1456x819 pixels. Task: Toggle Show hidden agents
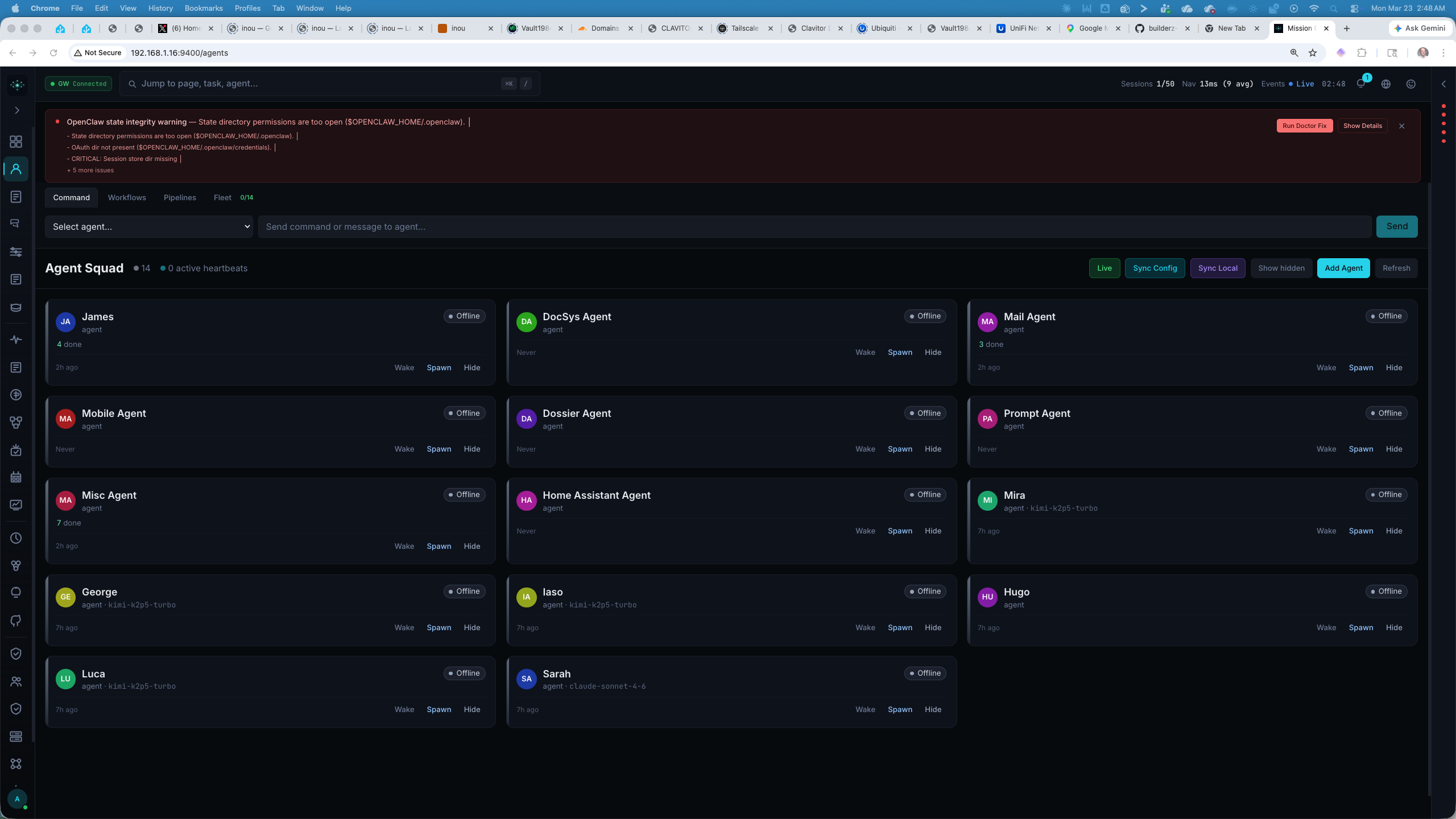point(1281,268)
